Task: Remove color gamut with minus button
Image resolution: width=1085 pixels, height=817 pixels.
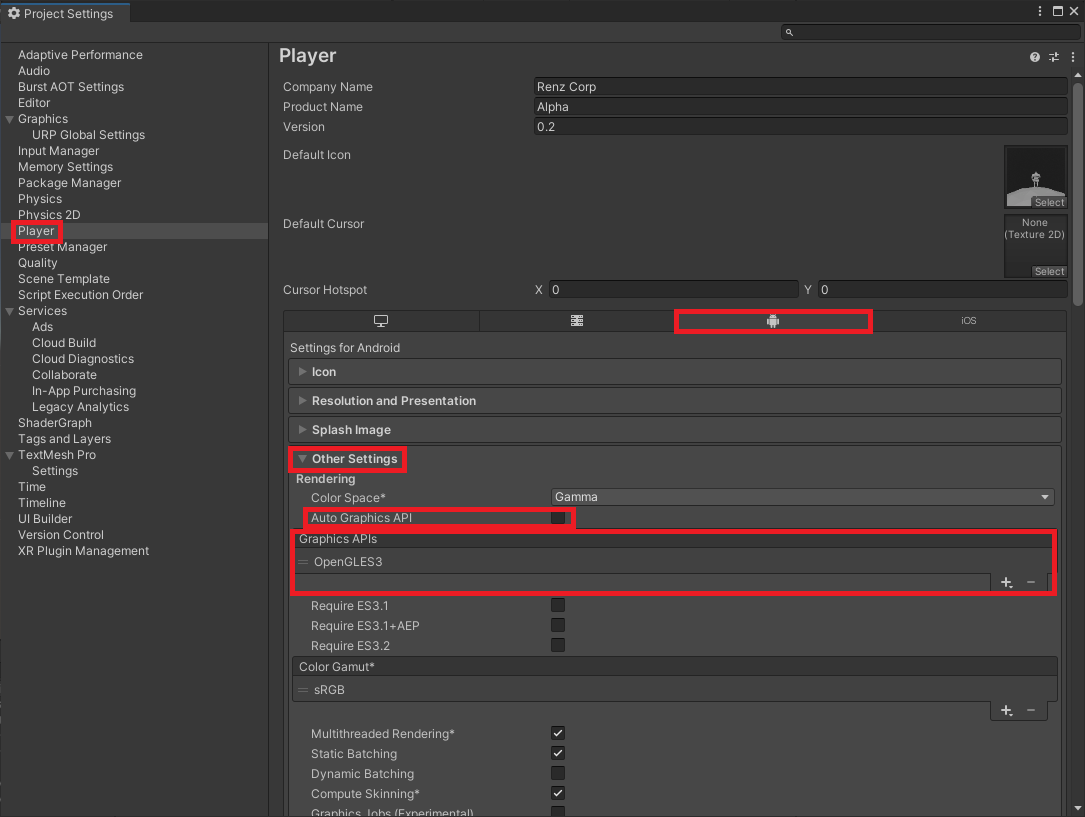Action: pos(1031,710)
